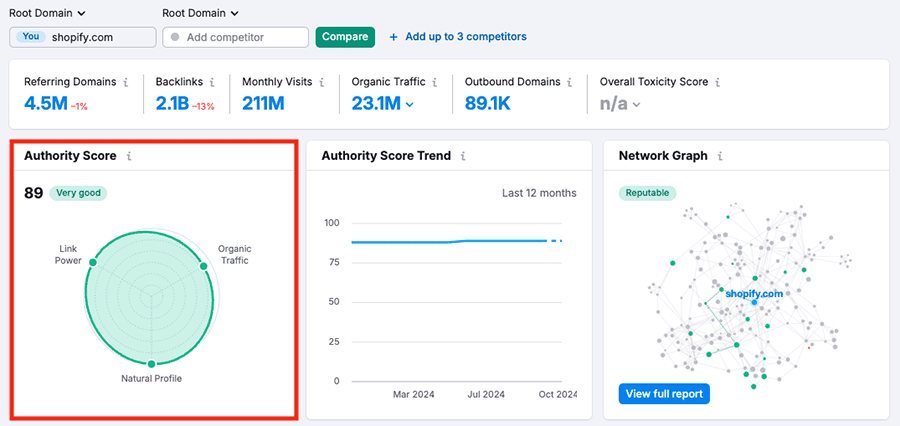The width and height of the screenshot is (900, 426).
Task: Click the -13% backlinks change value
Action: coord(203,106)
